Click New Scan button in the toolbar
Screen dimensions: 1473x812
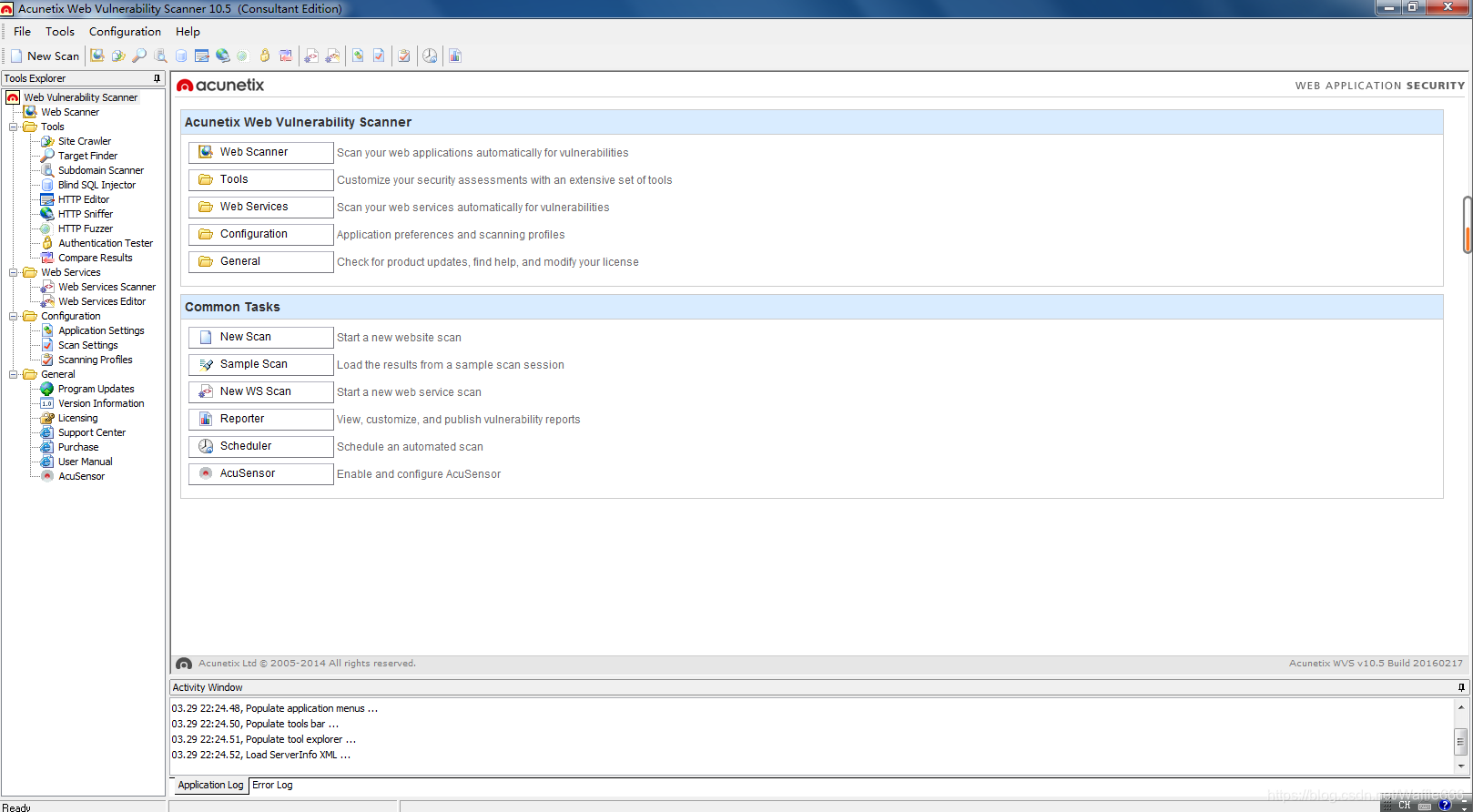pos(45,56)
